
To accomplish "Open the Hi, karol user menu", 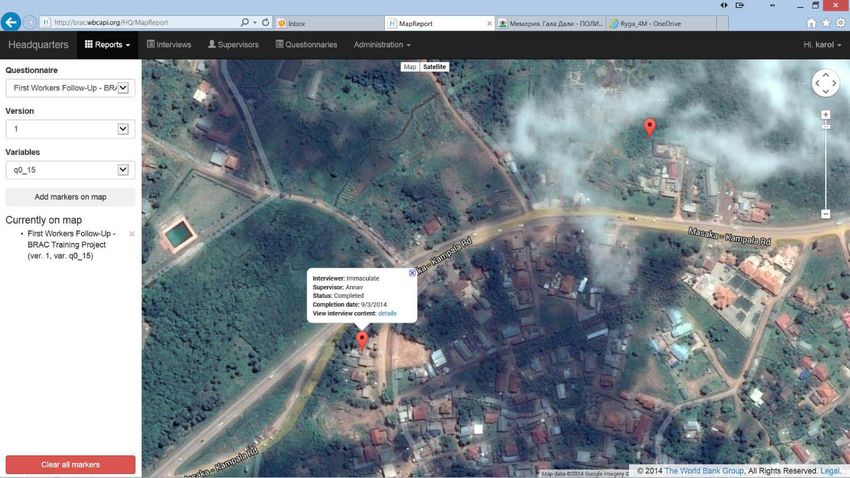I will click(x=822, y=44).
